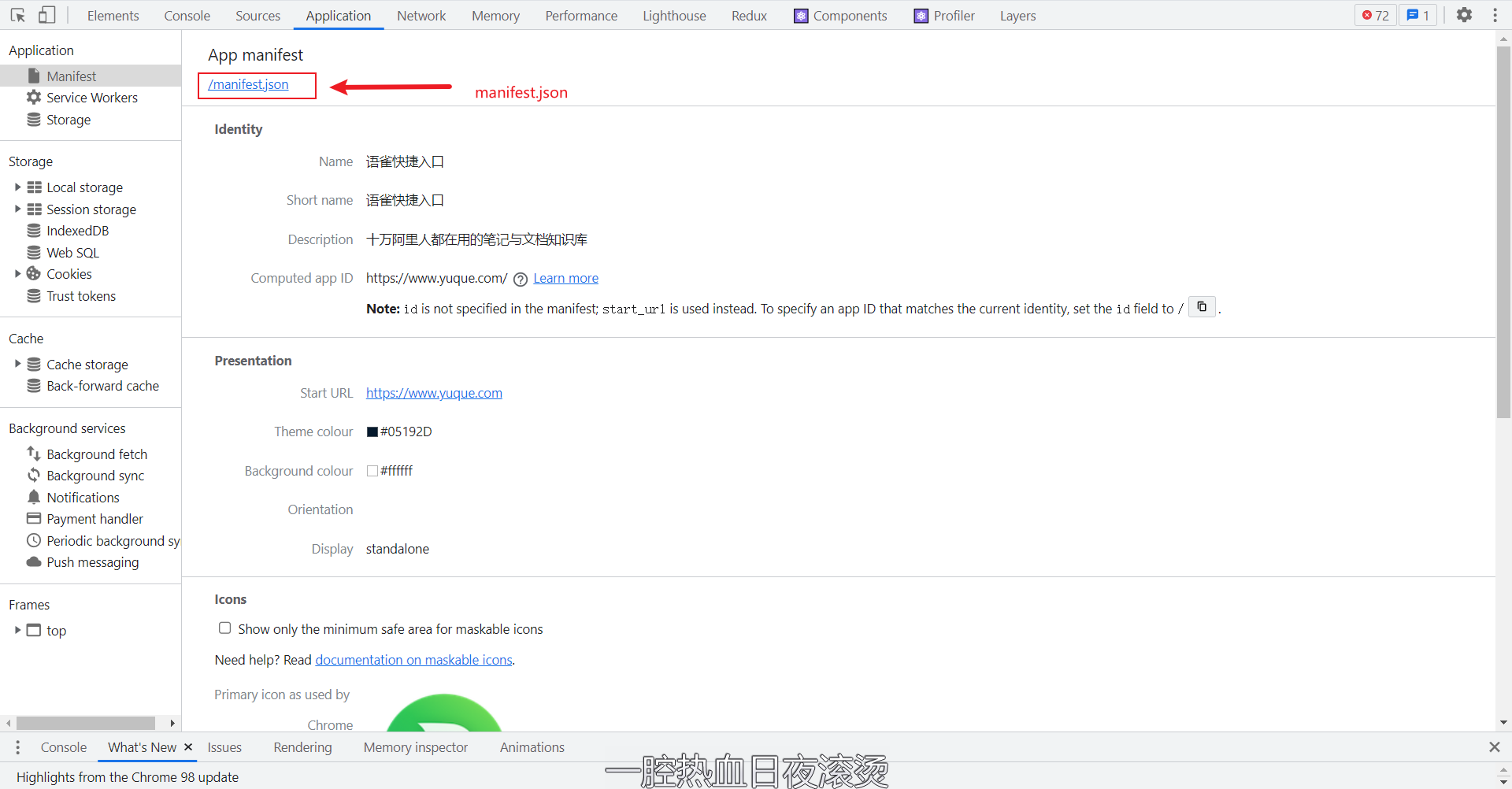Open React Profiler tab
Viewport: 1512px width, 789px height.
tap(944, 16)
